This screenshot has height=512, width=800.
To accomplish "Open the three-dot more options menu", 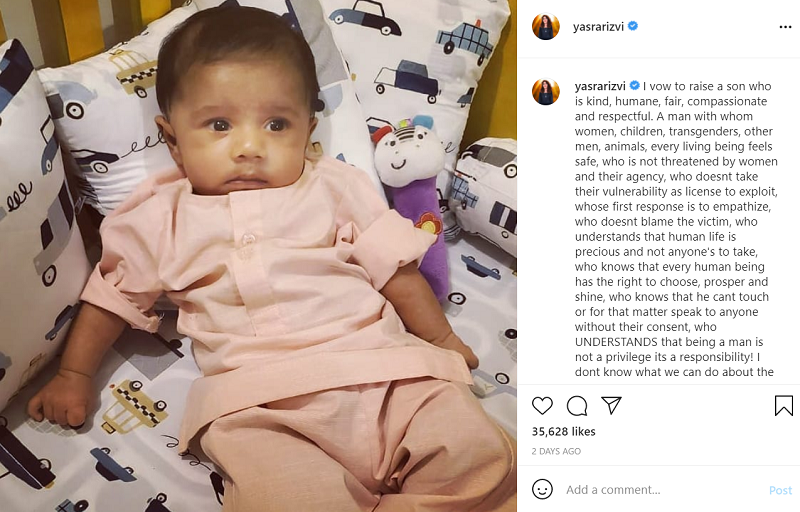I will click(x=785, y=27).
